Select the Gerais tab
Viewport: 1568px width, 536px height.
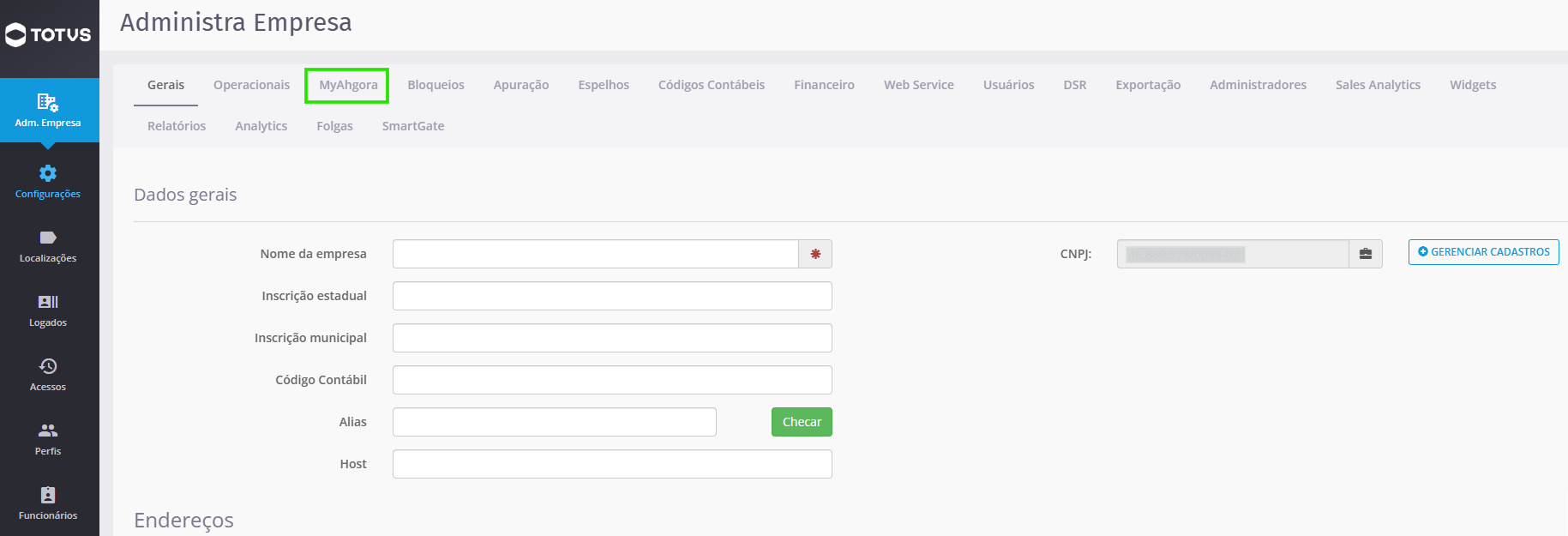tap(165, 85)
